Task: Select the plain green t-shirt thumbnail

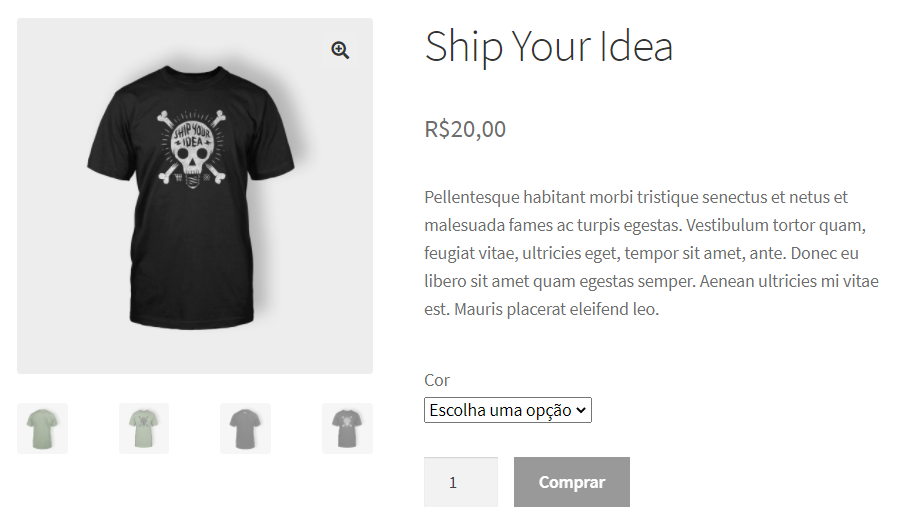Action: click(42, 428)
